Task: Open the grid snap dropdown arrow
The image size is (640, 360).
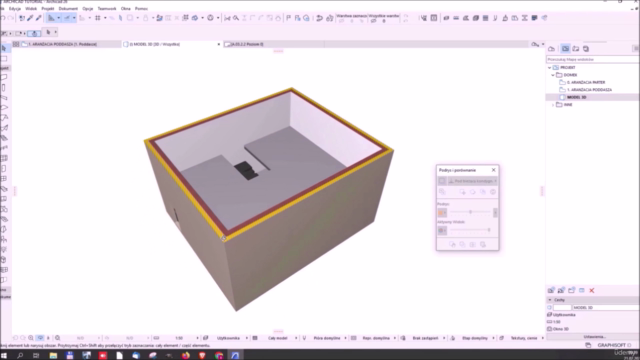Action: coord(105,18)
